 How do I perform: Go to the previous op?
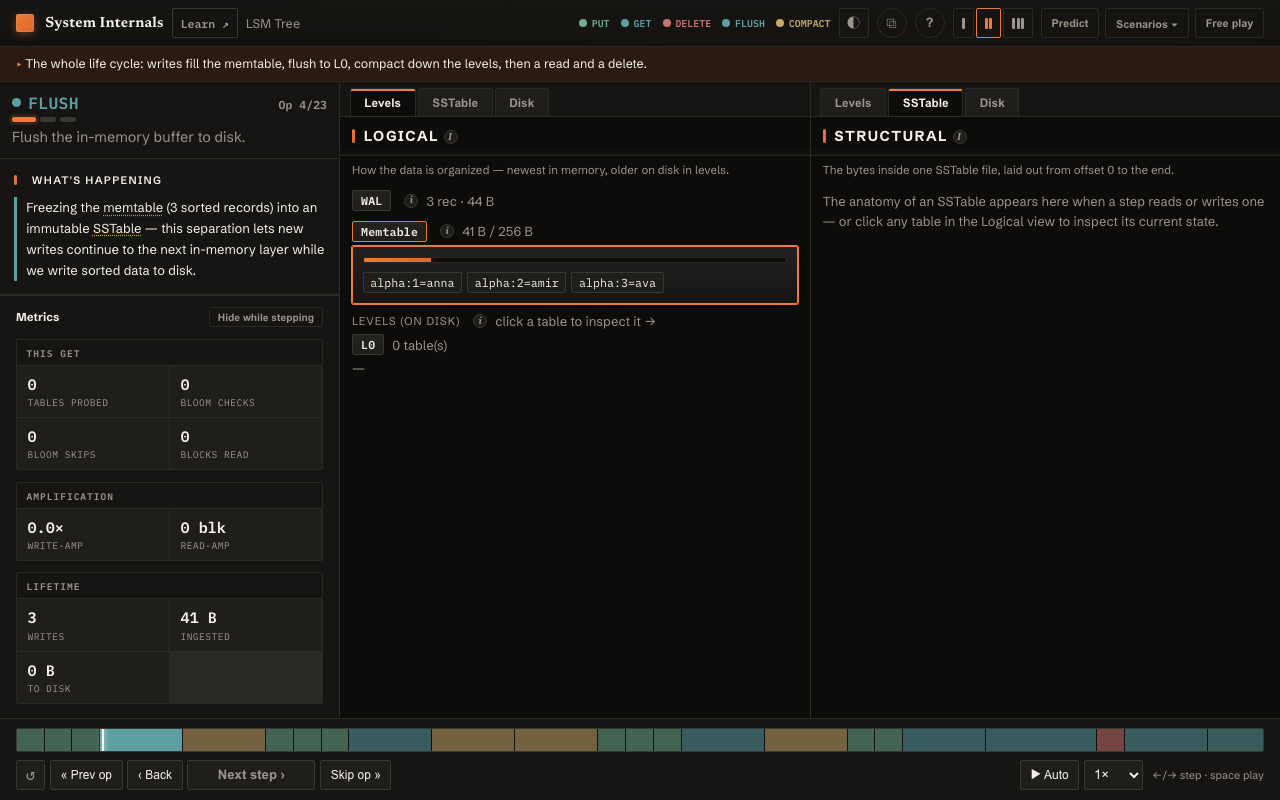[x=86, y=775]
